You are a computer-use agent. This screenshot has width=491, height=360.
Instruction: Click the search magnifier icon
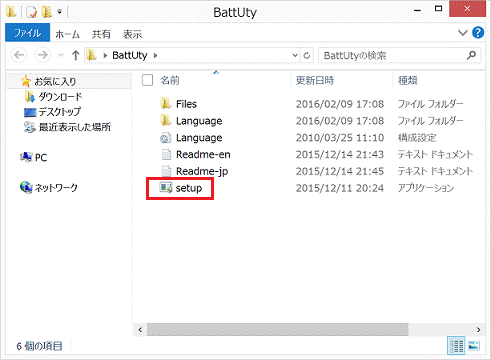[471, 55]
